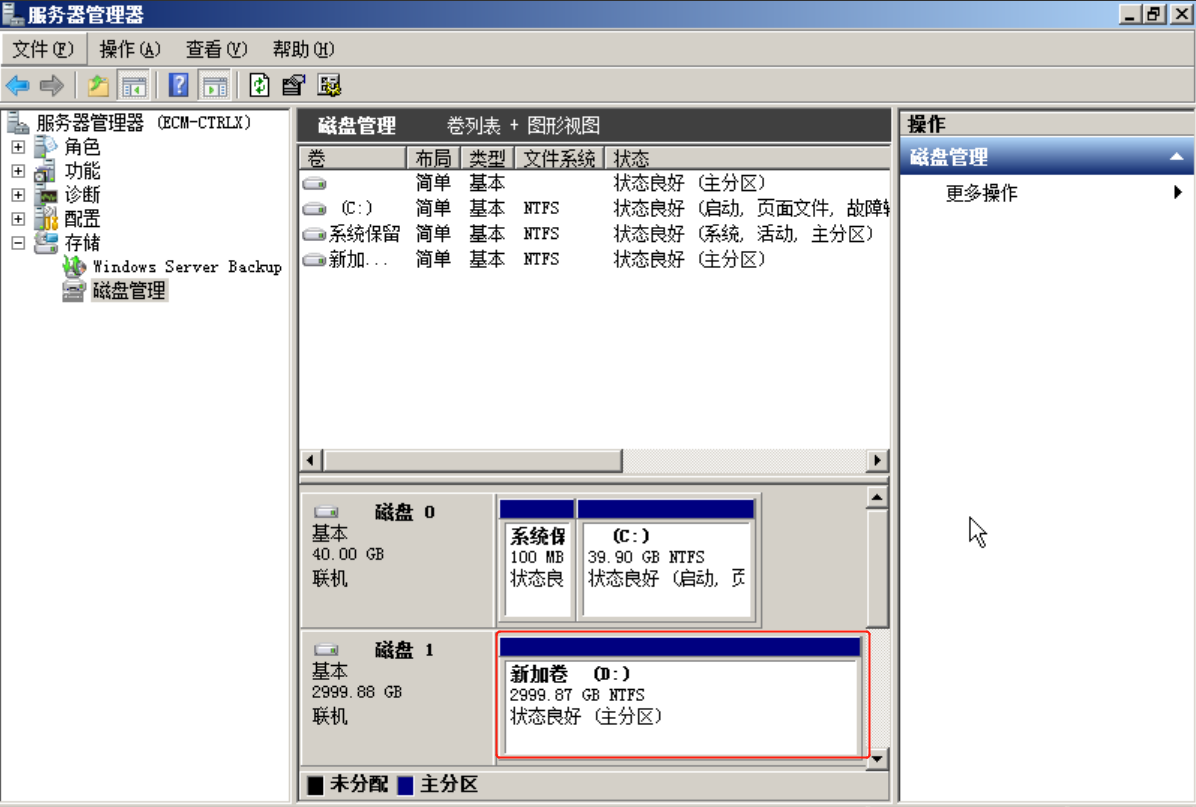Click the 磁盘管理 tree icon
Screen dimensions: 1196x807
tap(74, 291)
